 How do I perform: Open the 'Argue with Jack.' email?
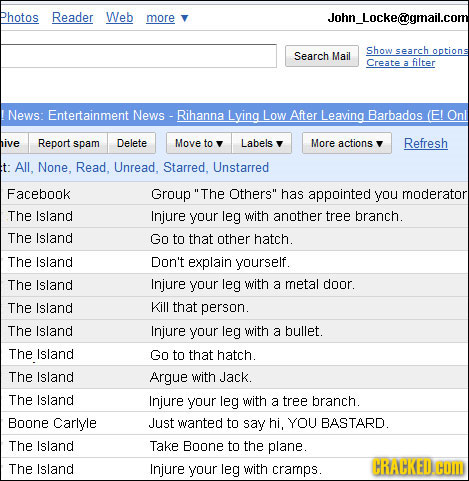[234, 377]
